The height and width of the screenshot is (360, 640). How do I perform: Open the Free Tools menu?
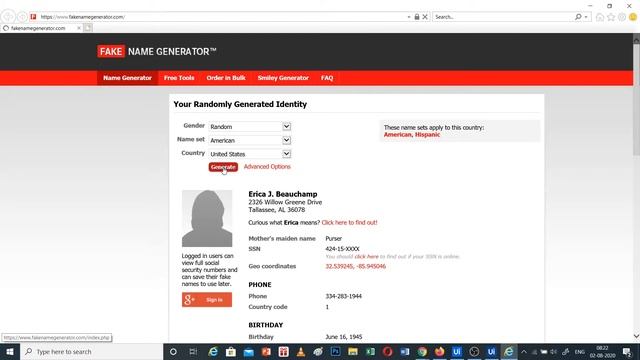(x=179, y=78)
